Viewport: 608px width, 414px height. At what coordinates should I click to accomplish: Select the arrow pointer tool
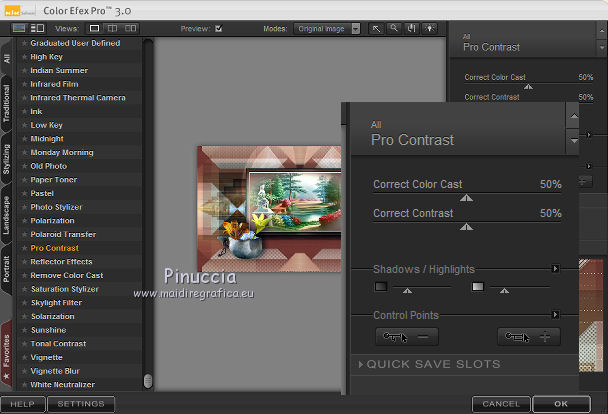click(376, 28)
